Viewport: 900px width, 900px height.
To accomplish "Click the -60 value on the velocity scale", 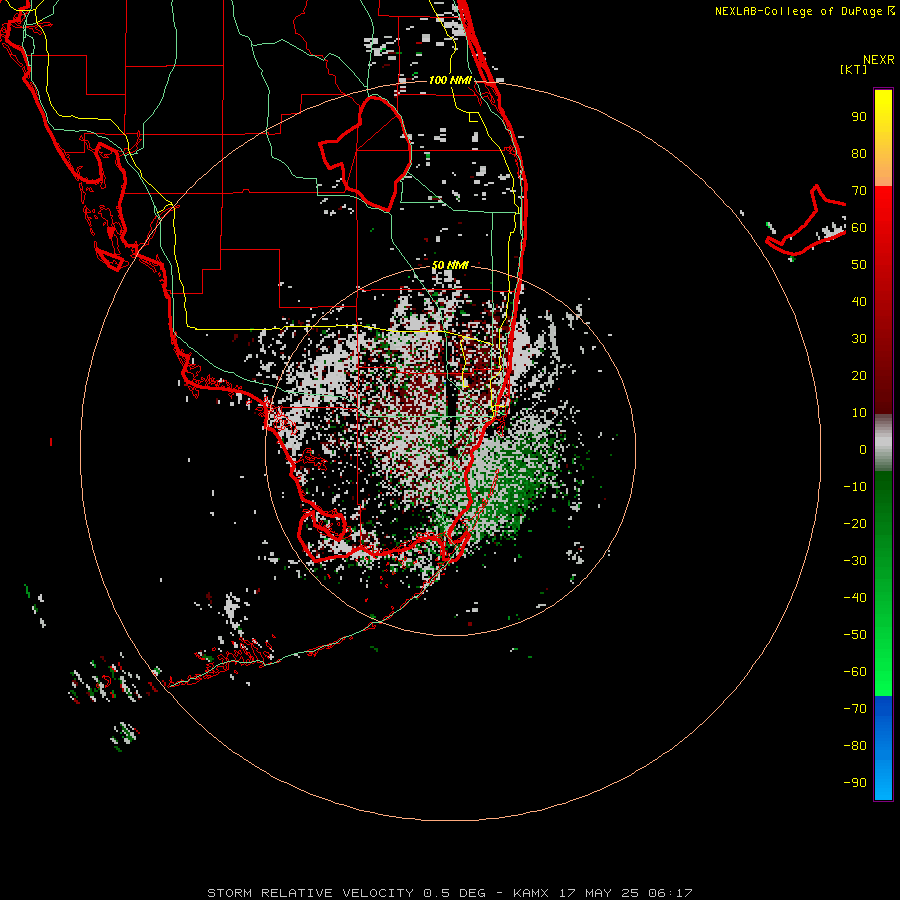I will (x=855, y=672).
